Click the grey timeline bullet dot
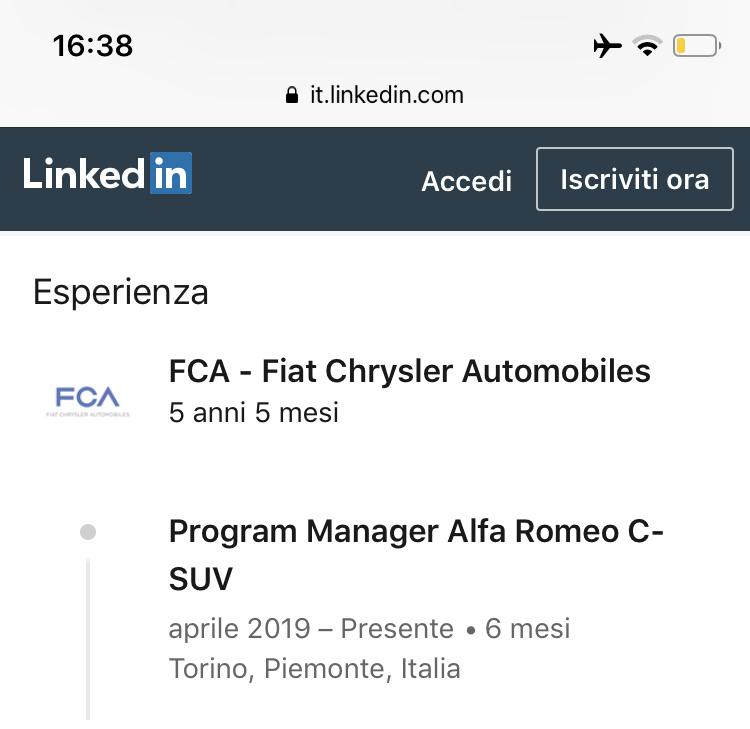 click(x=88, y=532)
